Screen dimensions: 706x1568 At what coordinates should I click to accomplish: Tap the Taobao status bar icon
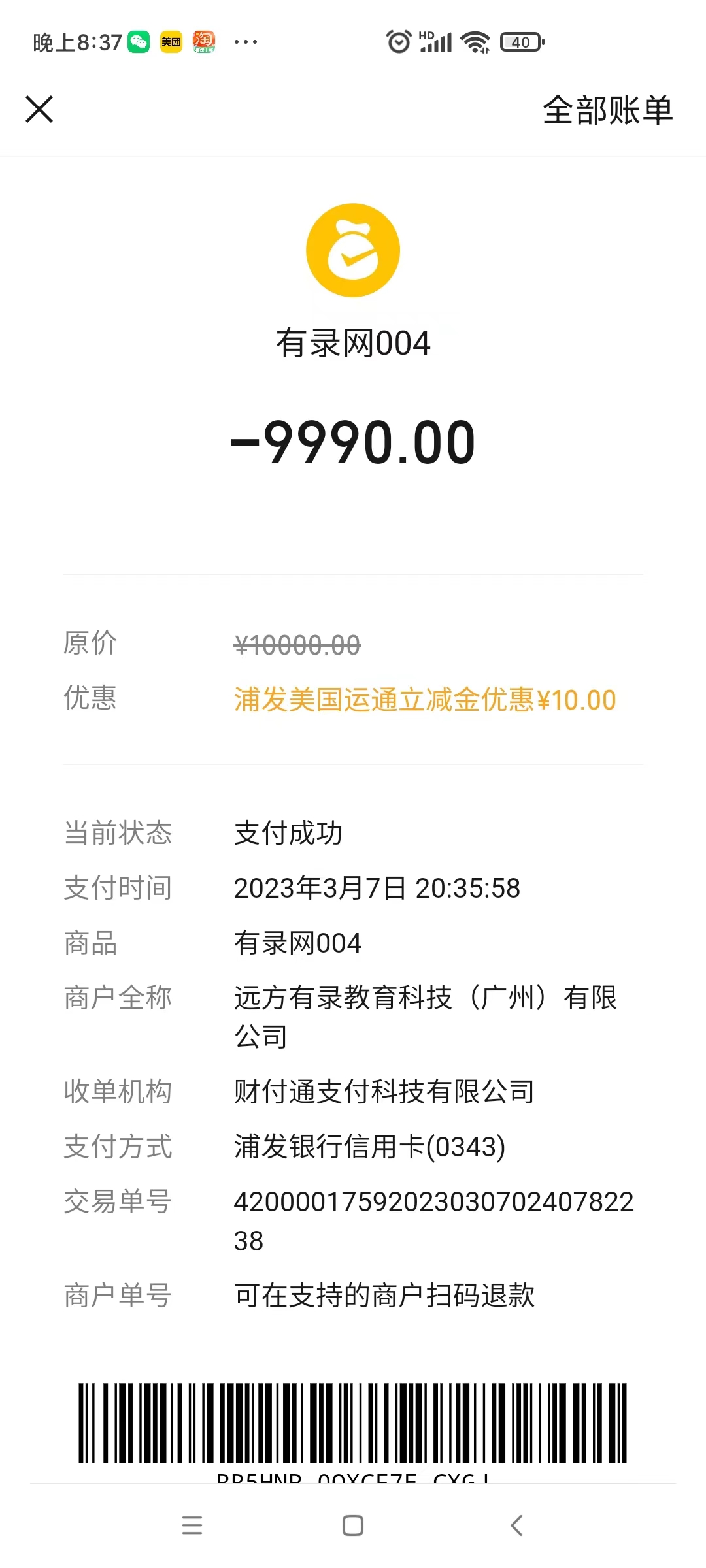click(x=204, y=42)
